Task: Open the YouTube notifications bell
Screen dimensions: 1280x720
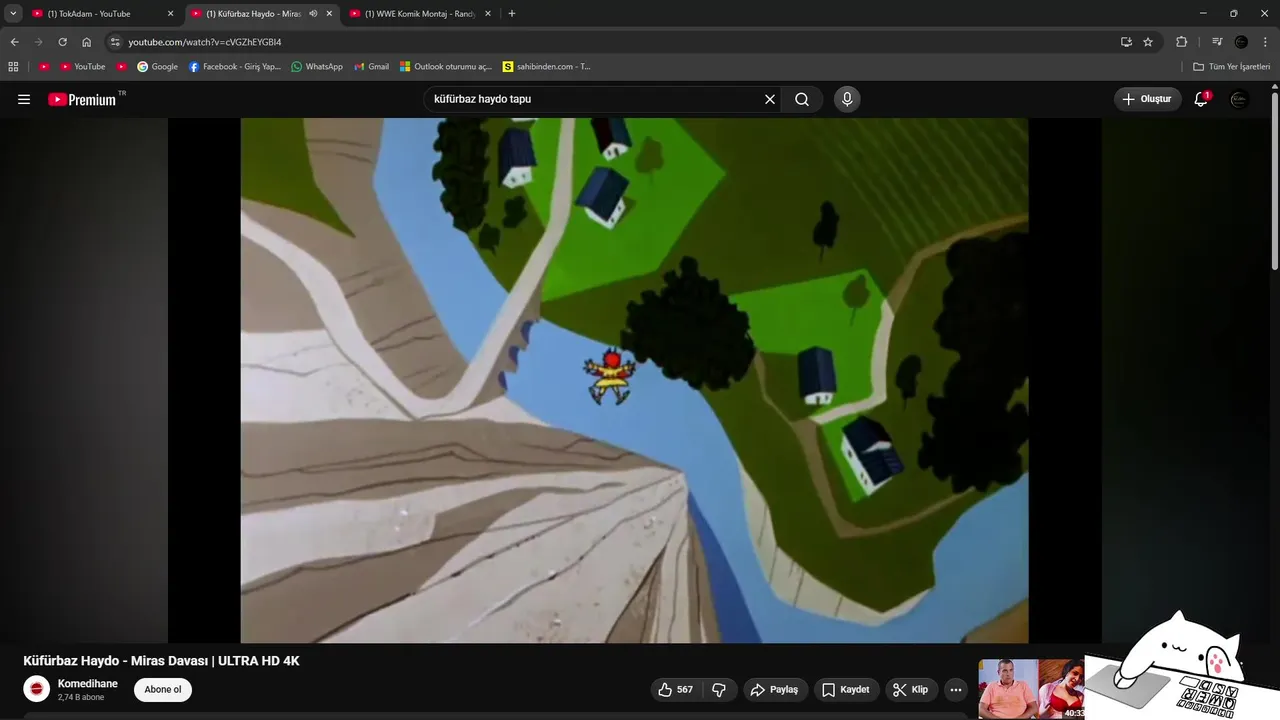Action: click(x=1201, y=99)
